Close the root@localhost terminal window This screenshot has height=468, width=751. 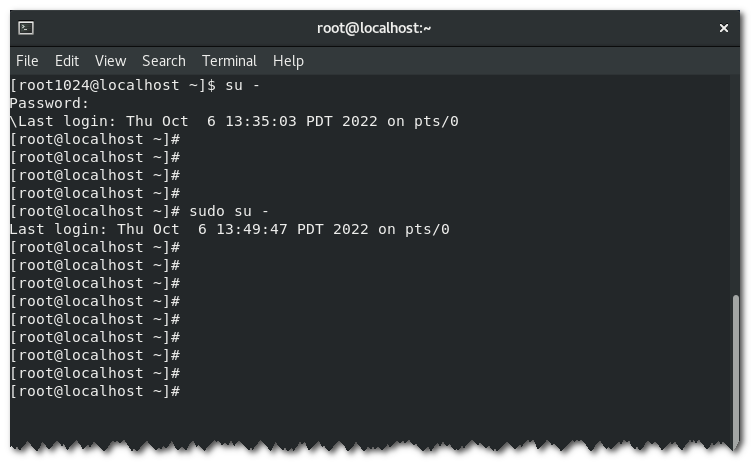pos(724,28)
